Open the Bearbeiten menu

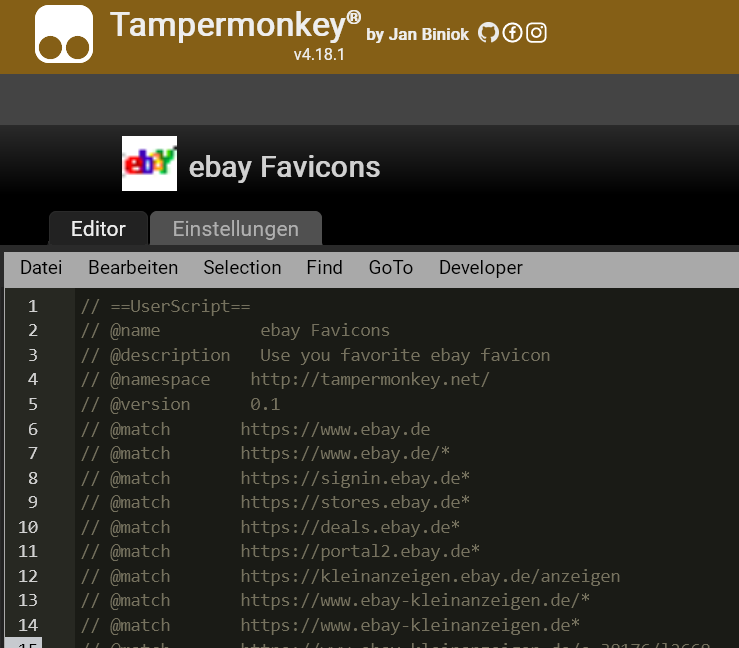(133, 267)
